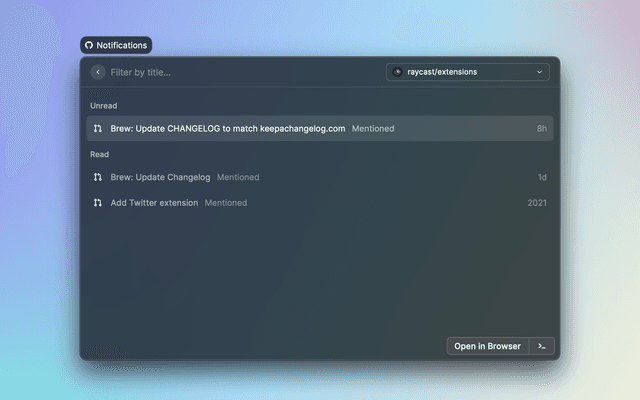Focus the Filter by title search field

240,72
